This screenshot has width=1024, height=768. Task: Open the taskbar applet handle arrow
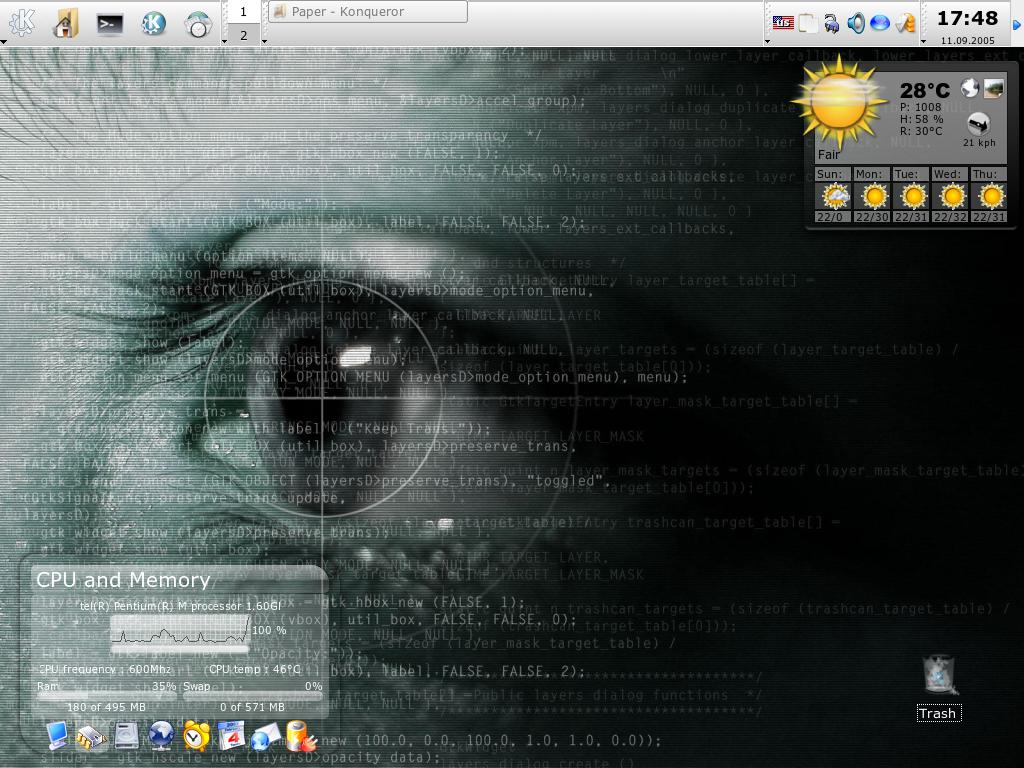(x=264, y=42)
